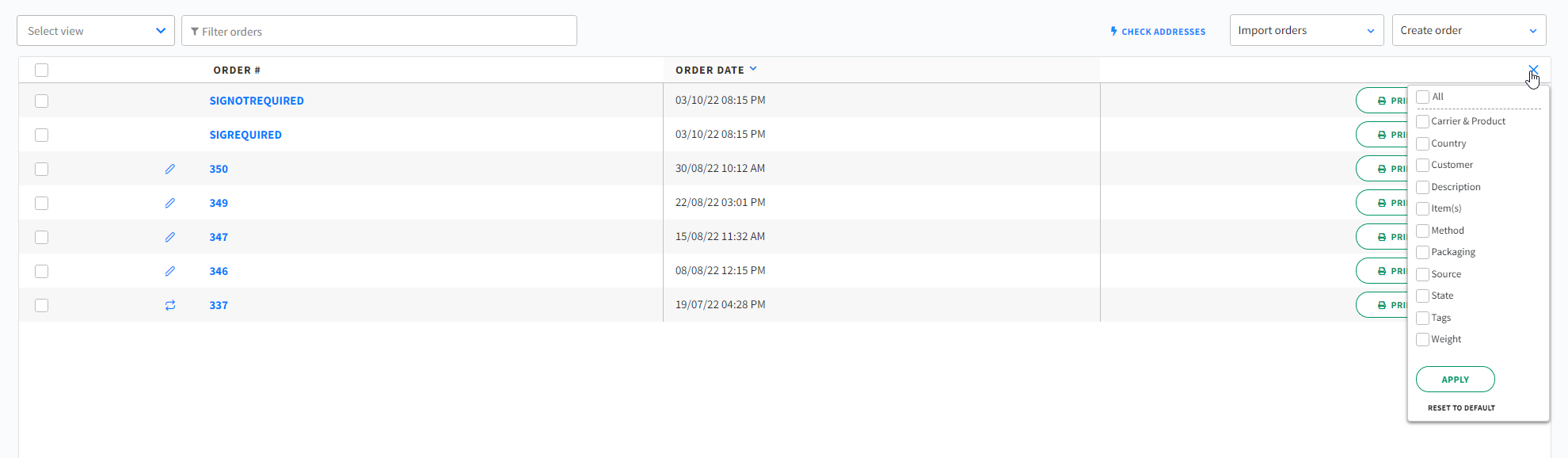
Task: Enable the Carrier & Product column checkbox
Action: [1422, 121]
